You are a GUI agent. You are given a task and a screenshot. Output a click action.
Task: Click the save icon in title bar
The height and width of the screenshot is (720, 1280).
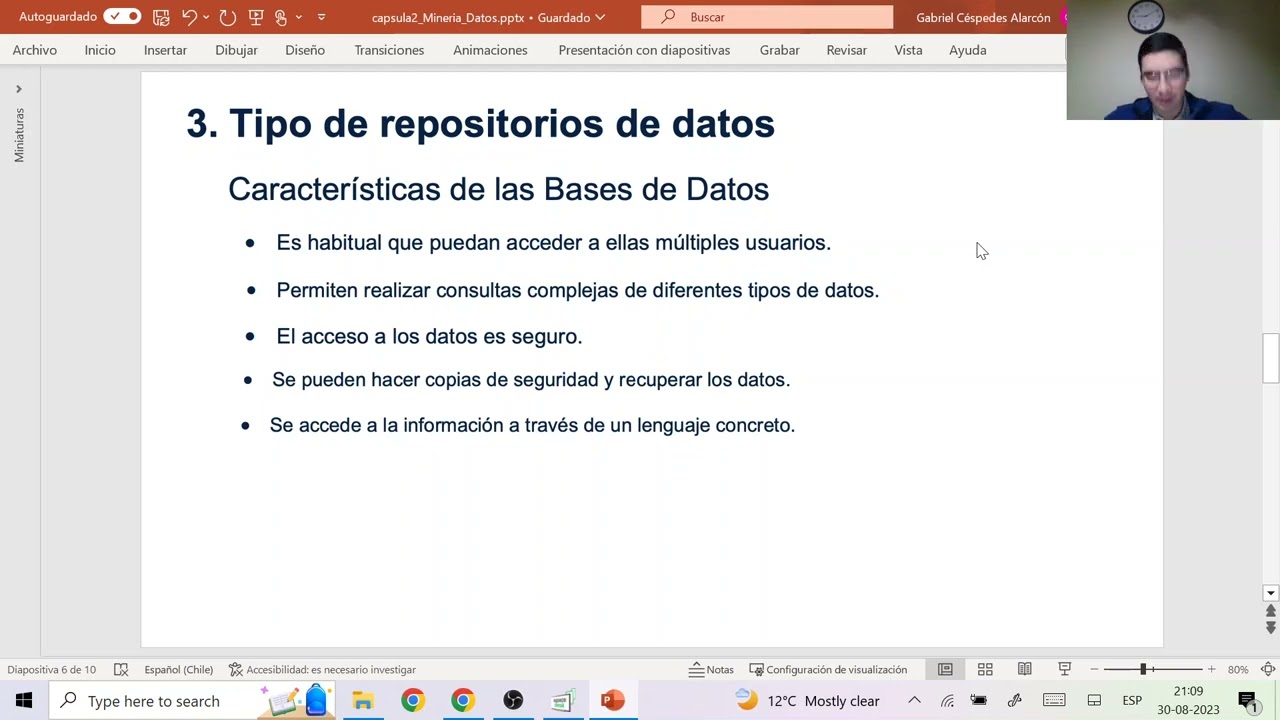(x=160, y=17)
